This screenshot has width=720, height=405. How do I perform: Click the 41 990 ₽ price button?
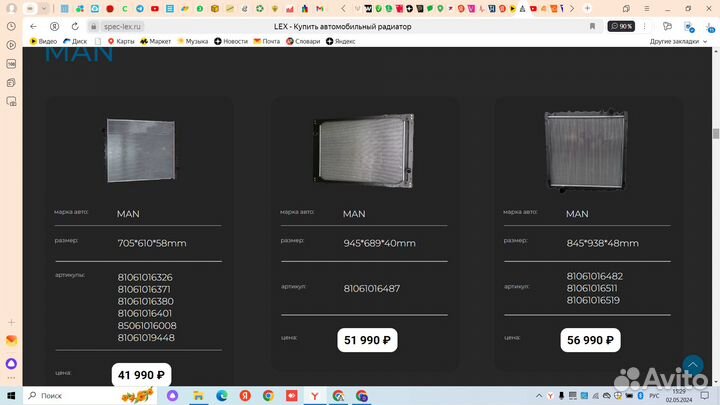tap(141, 375)
